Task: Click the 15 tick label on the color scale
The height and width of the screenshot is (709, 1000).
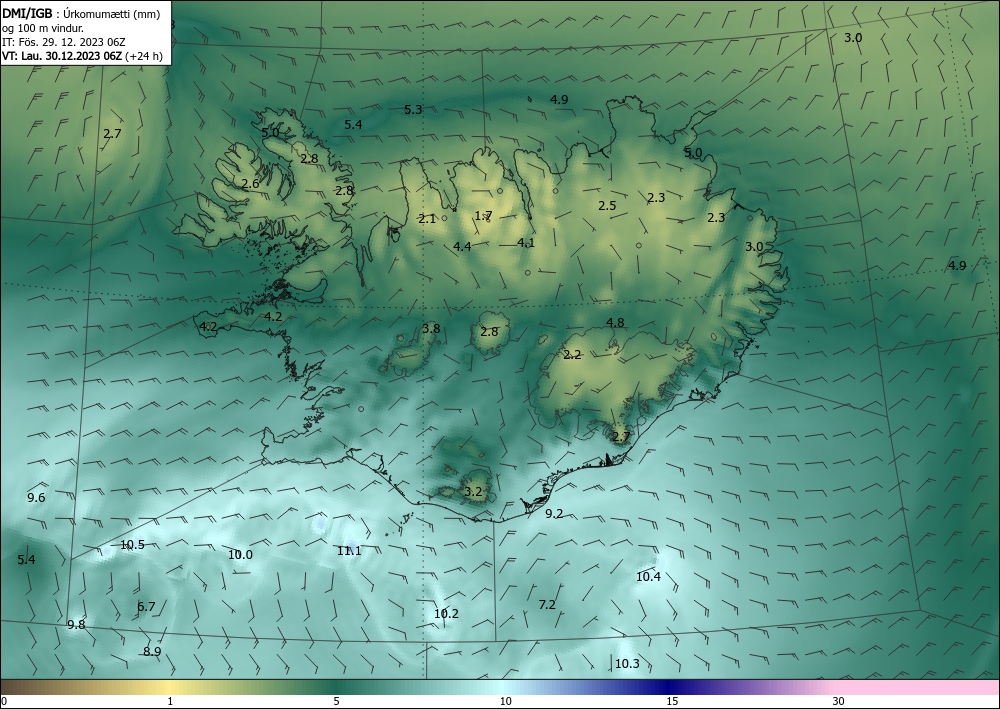Action: [672, 701]
